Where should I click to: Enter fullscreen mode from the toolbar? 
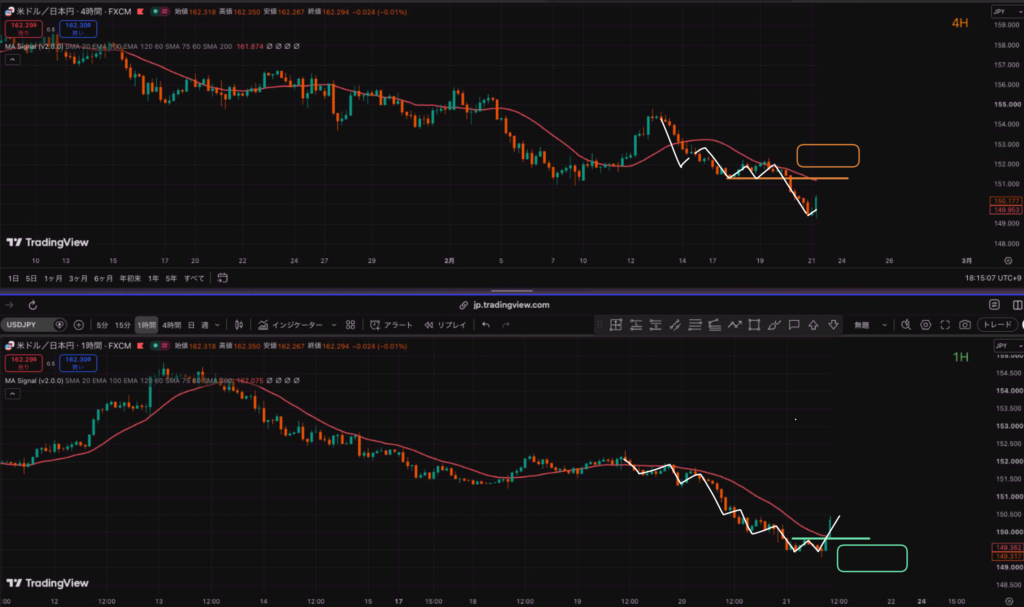[945, 325]
